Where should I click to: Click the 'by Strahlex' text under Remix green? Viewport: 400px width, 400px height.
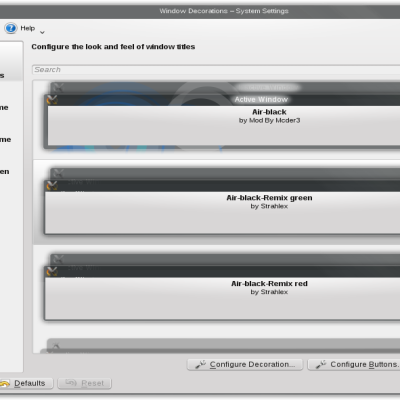click(269, 206)
